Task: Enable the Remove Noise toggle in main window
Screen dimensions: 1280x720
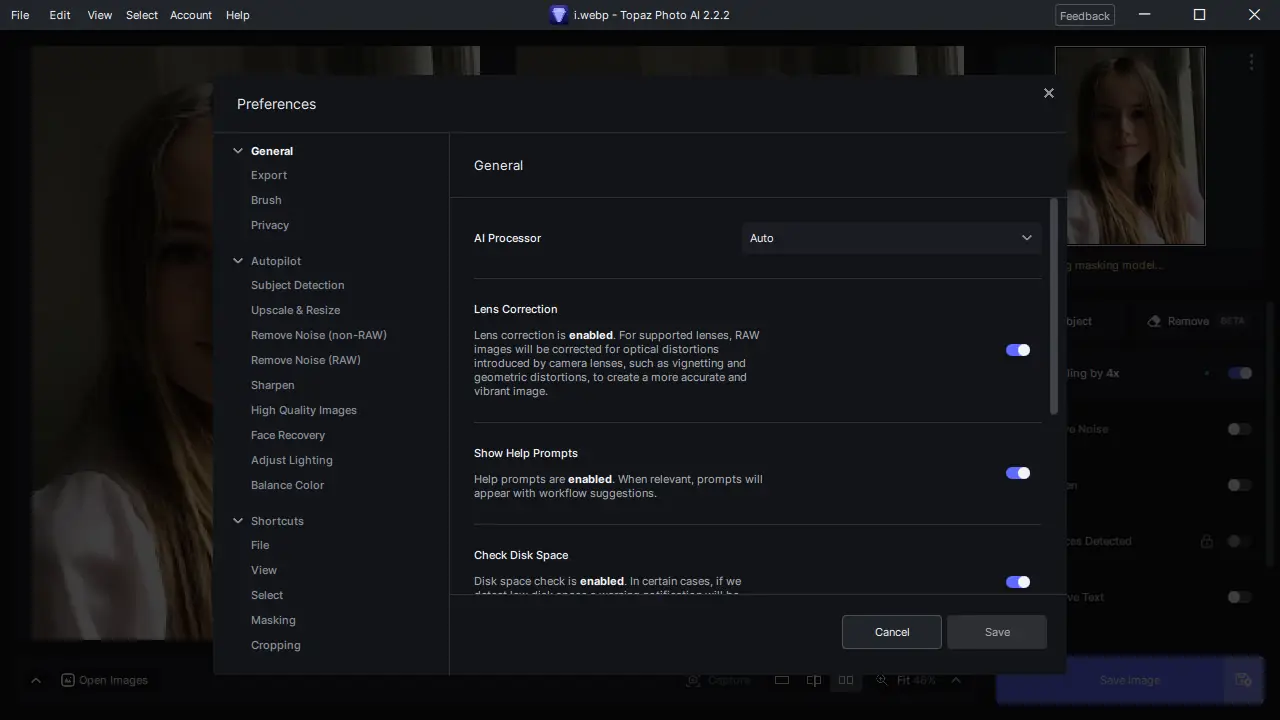Action: tap(1240, 429)
